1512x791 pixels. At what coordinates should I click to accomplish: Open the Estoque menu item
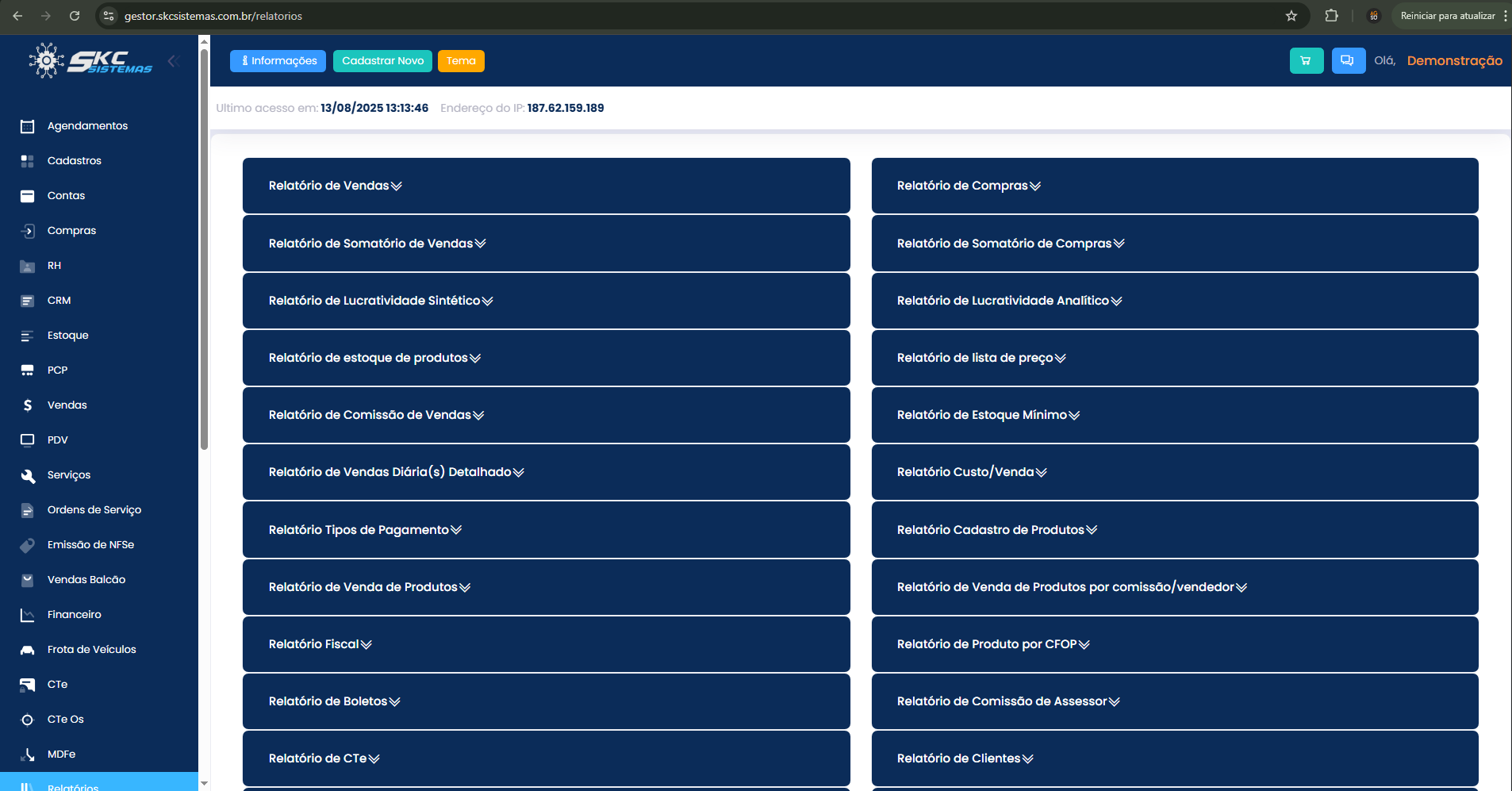pyautogui.click(x=67, y=336)
